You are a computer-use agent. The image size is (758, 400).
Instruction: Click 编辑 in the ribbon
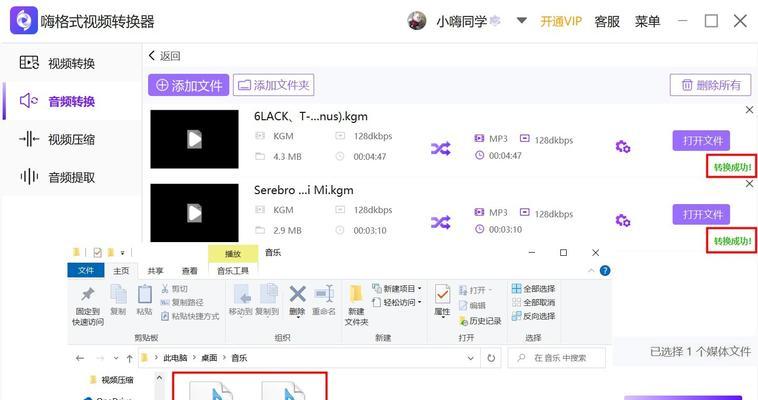pyautogui.click(x=472, y=305)
